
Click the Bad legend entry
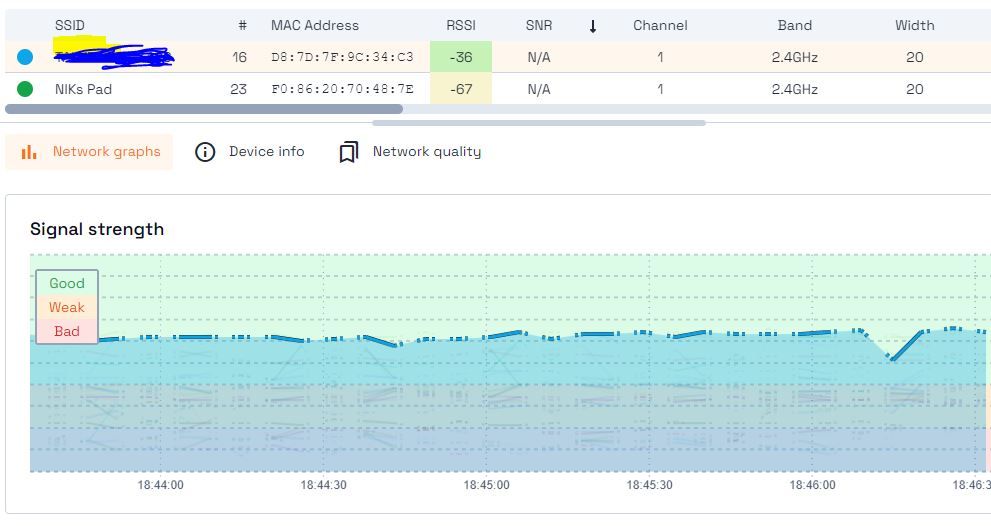67,331
